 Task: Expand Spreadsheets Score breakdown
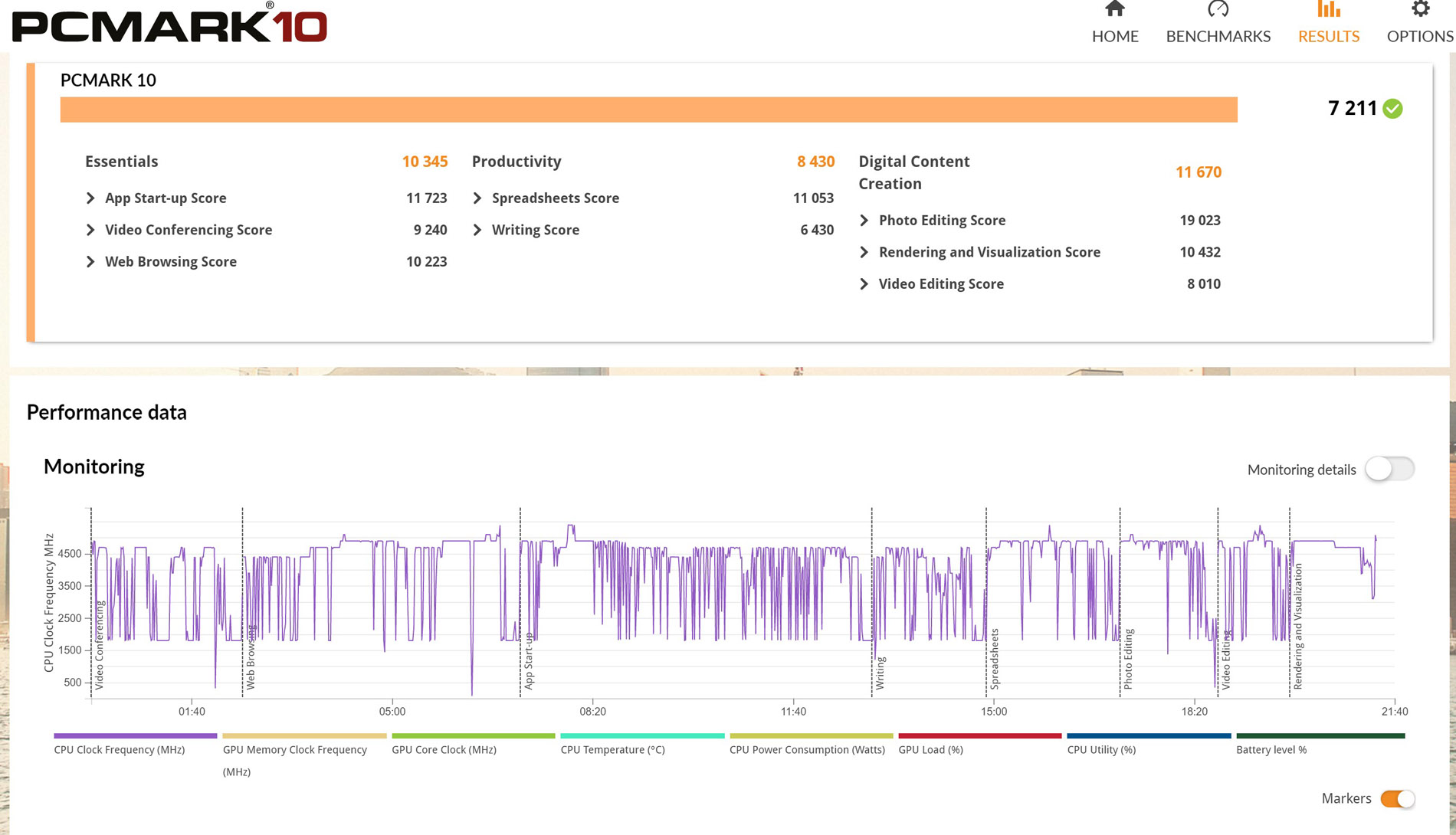pos(477,198)
